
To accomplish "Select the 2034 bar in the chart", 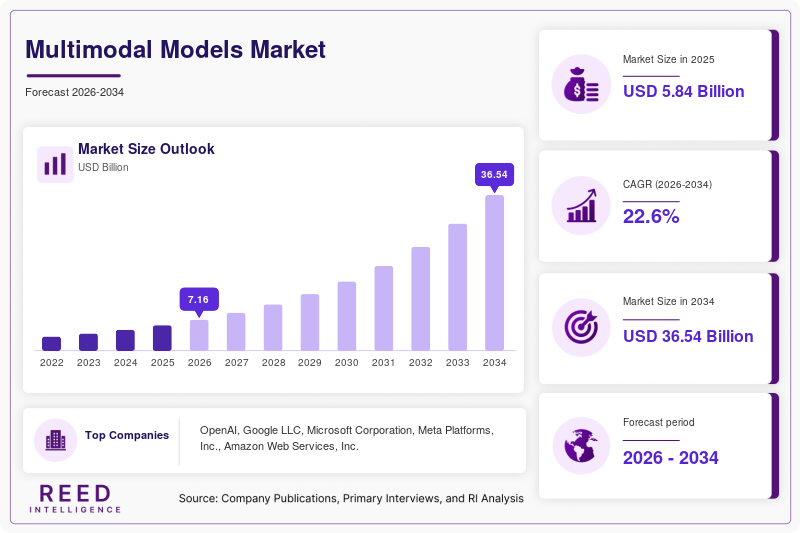I will [x=494, y=273].
